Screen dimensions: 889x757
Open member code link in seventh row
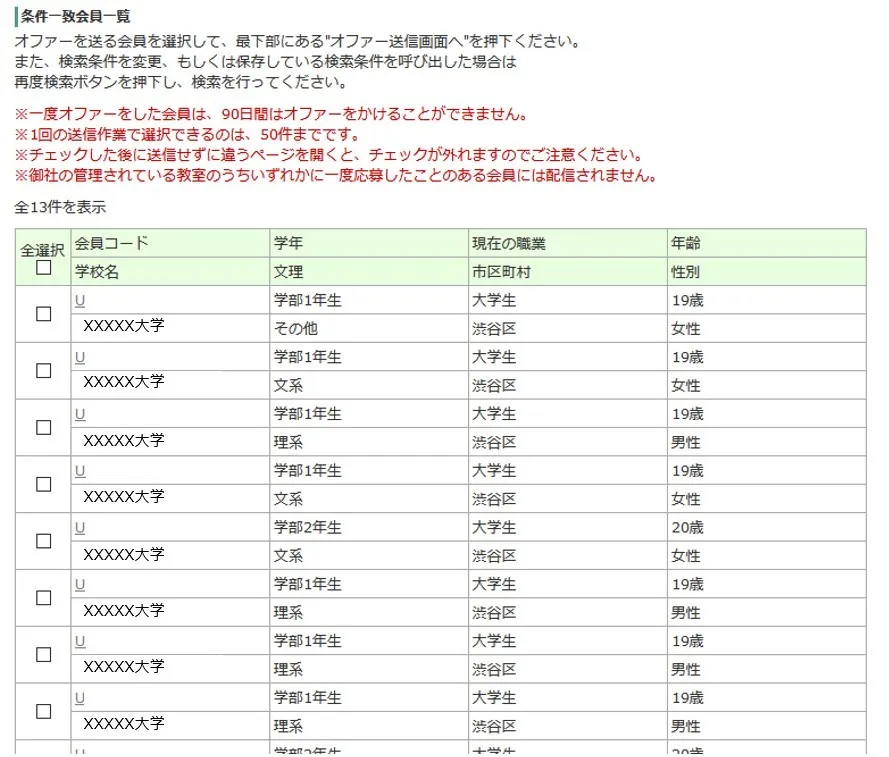[x=80, y=640]
